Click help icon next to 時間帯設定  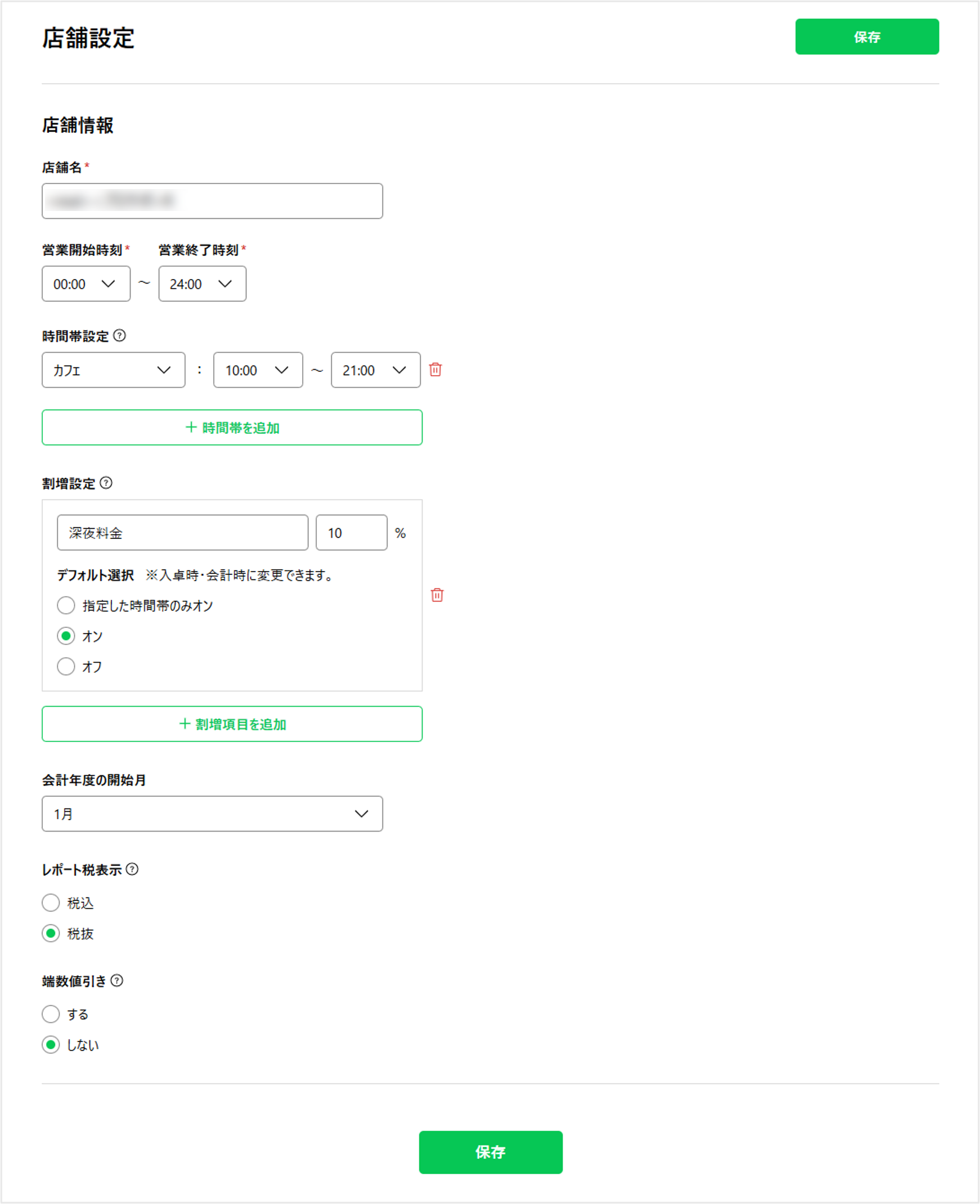click(119, 336)
